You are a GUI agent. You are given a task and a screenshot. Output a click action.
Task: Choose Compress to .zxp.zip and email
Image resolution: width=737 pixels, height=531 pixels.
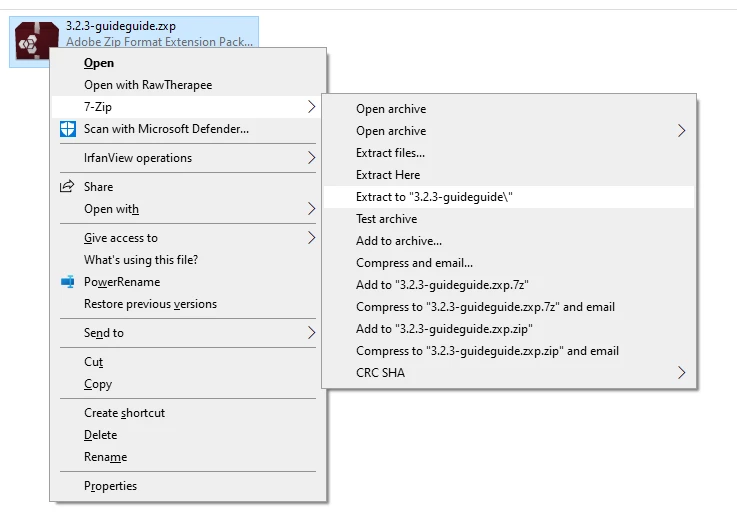click(x=509, y=351)
